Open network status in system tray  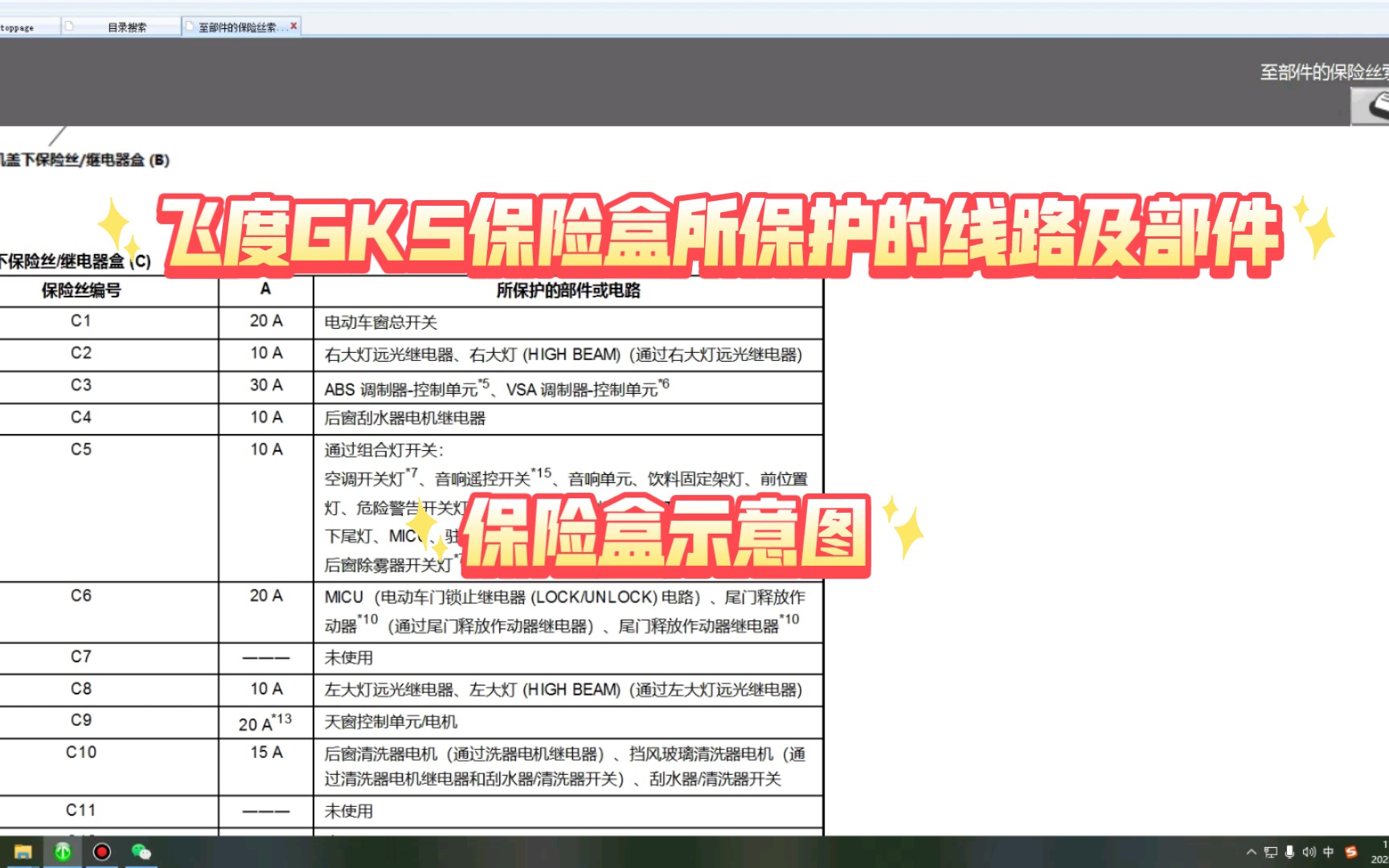coord(1271,852)
